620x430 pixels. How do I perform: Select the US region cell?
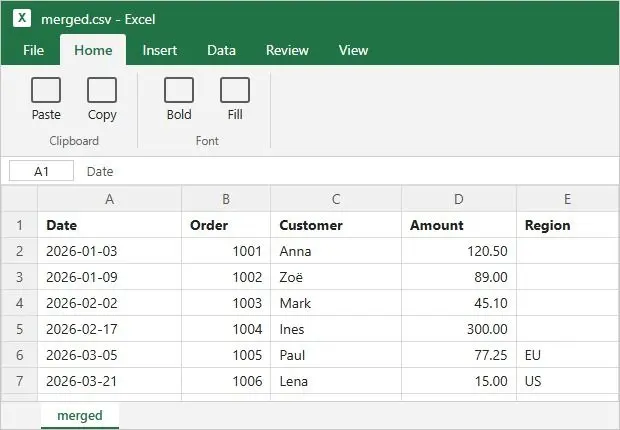point(568,381)
